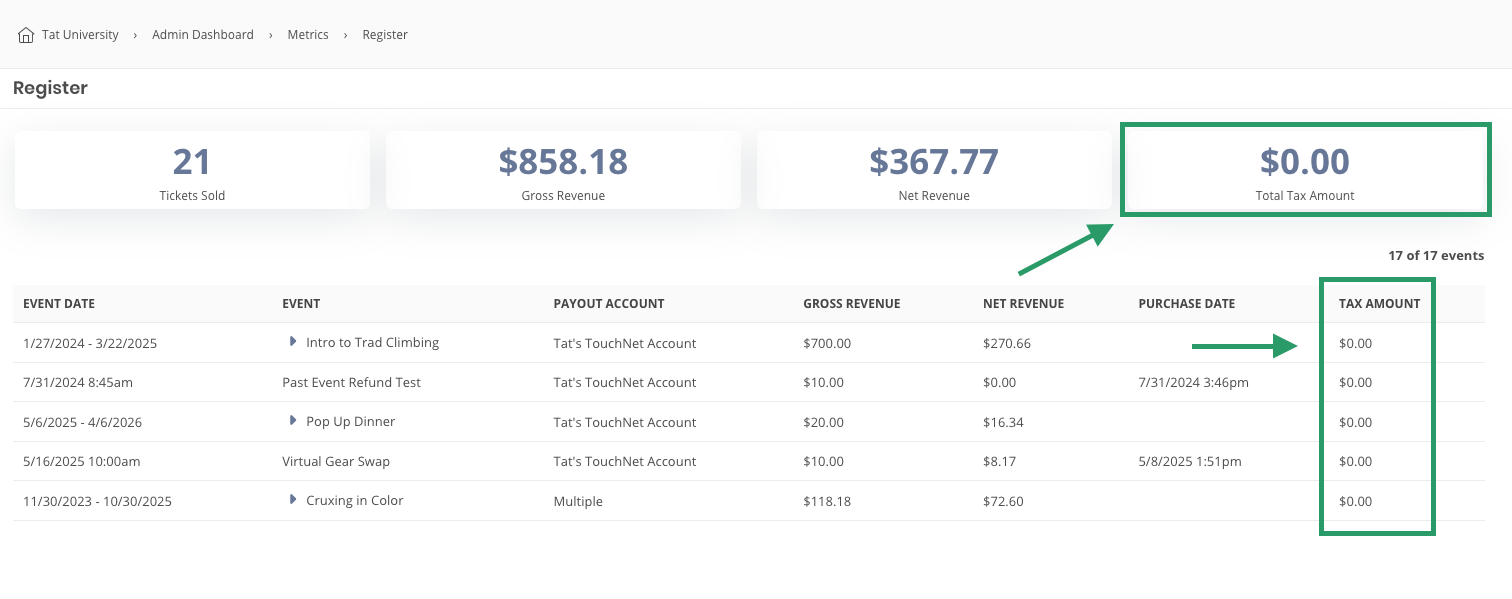Click Tat's TouchNet Account in Pop Up Dinner row

pos(625,422)
